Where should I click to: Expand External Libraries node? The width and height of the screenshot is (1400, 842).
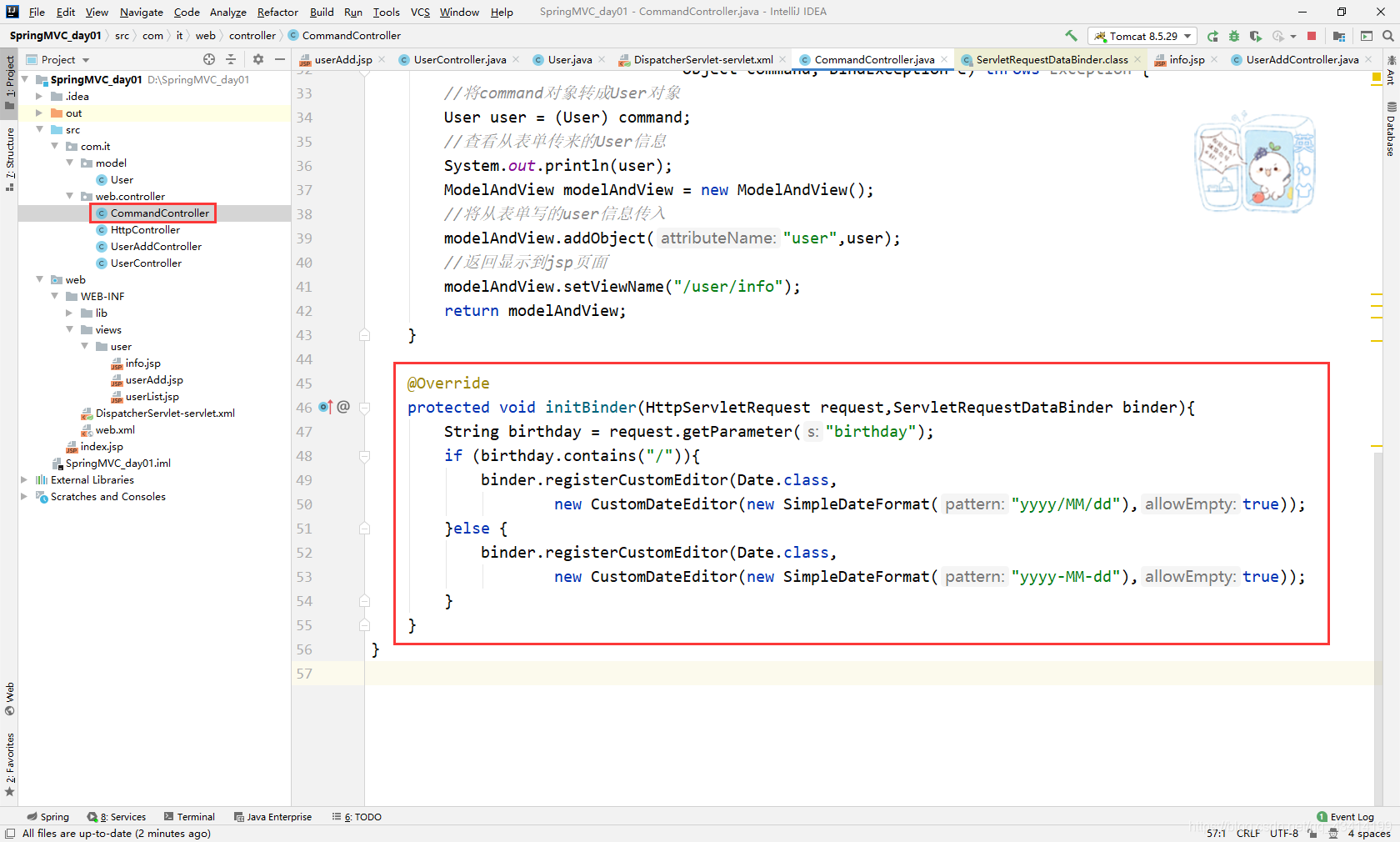coord(24,479)
